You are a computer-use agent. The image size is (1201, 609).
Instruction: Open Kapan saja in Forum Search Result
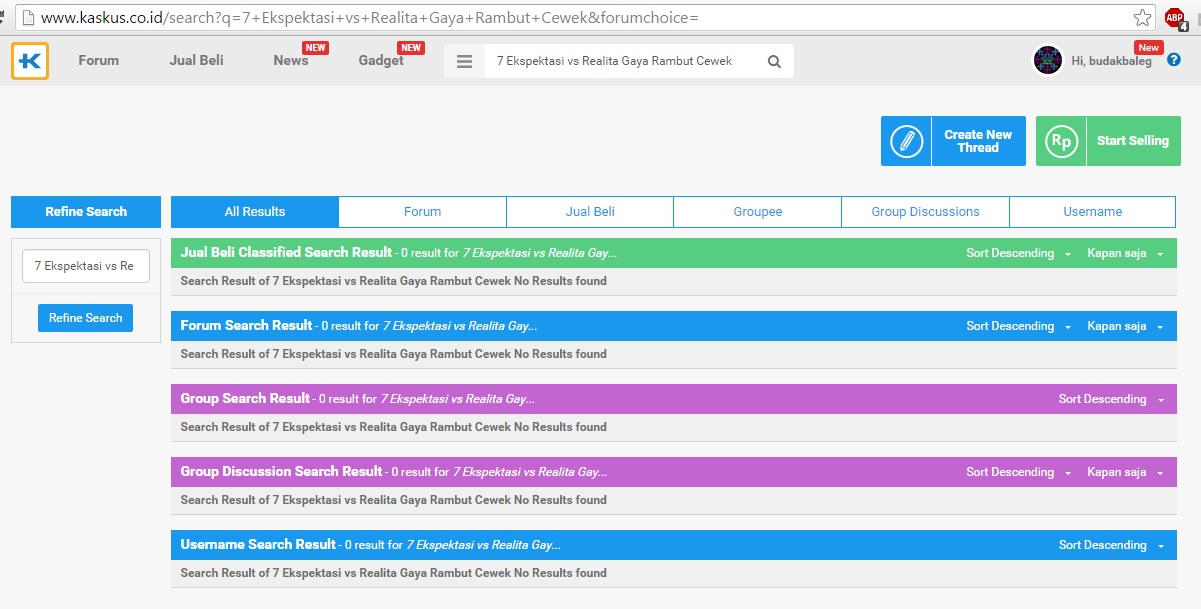(1125, 327)
